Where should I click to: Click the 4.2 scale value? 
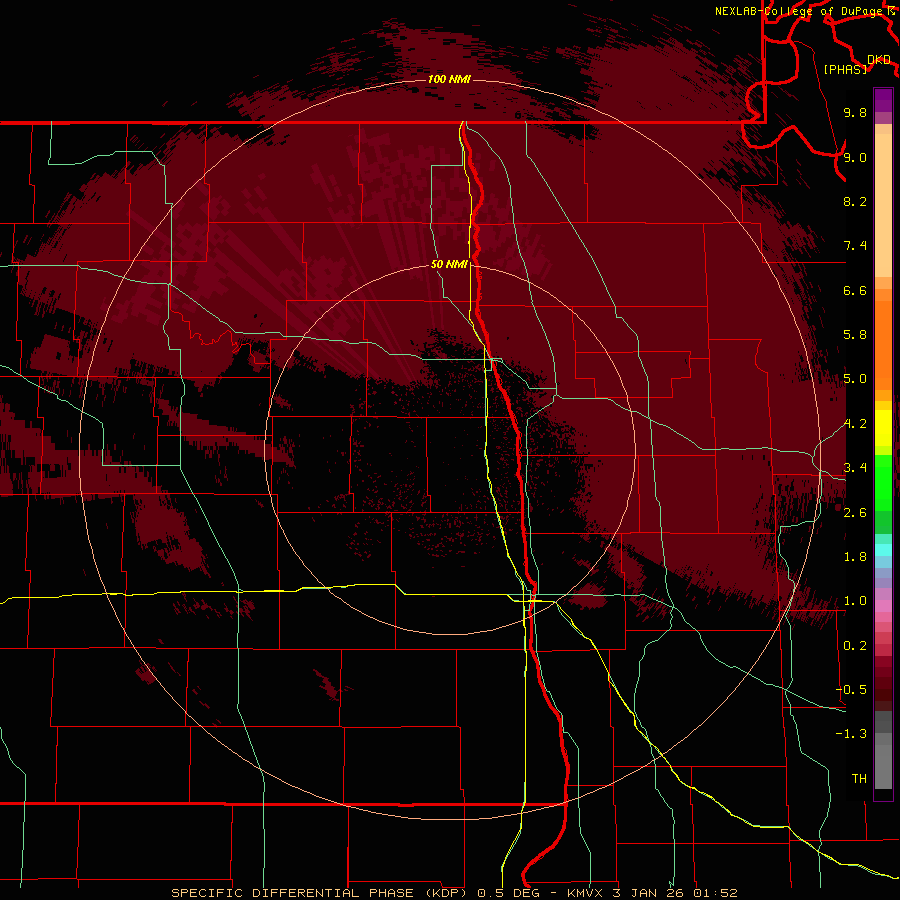pos(855,424)
